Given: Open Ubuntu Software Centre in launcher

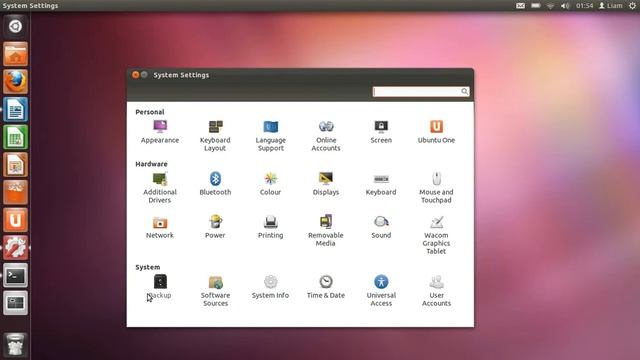Looking at the screenshot, I should coord(16,193).
